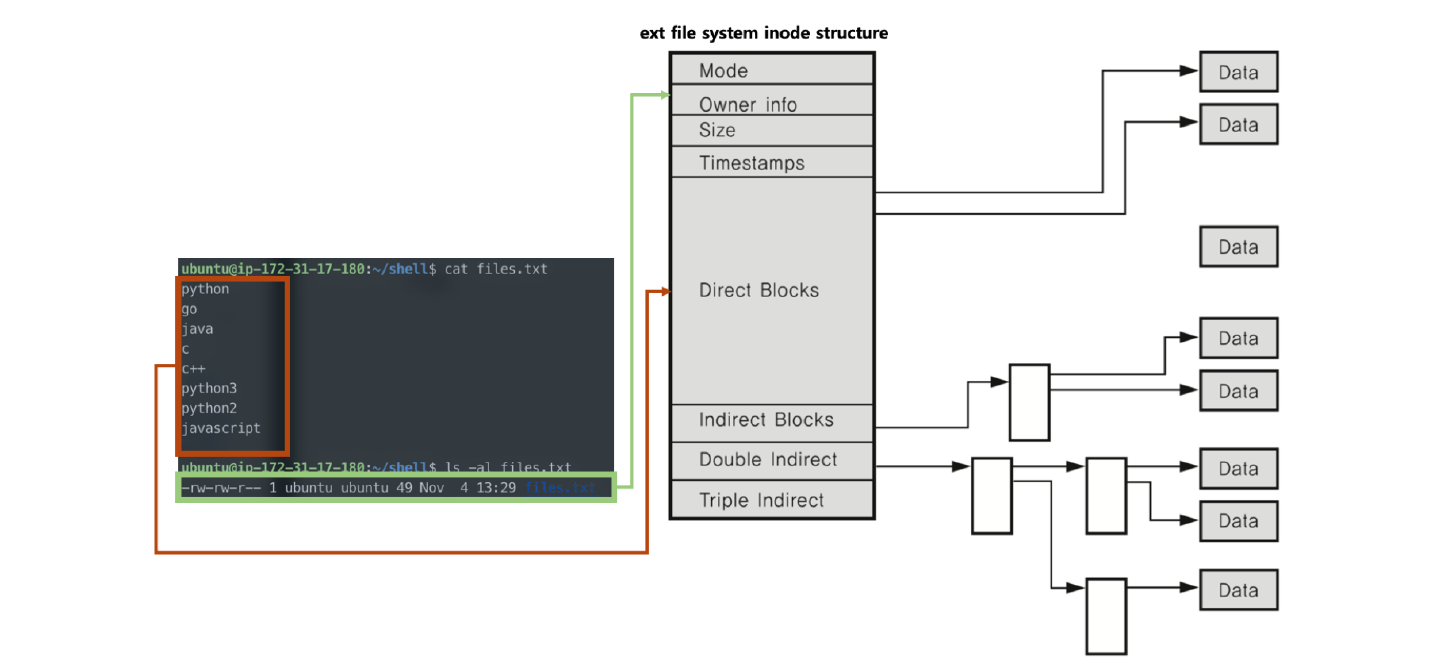Click the blue files.txt name in ls output
This screenshot has height=667, width=1435.
[x=560, y=488]
